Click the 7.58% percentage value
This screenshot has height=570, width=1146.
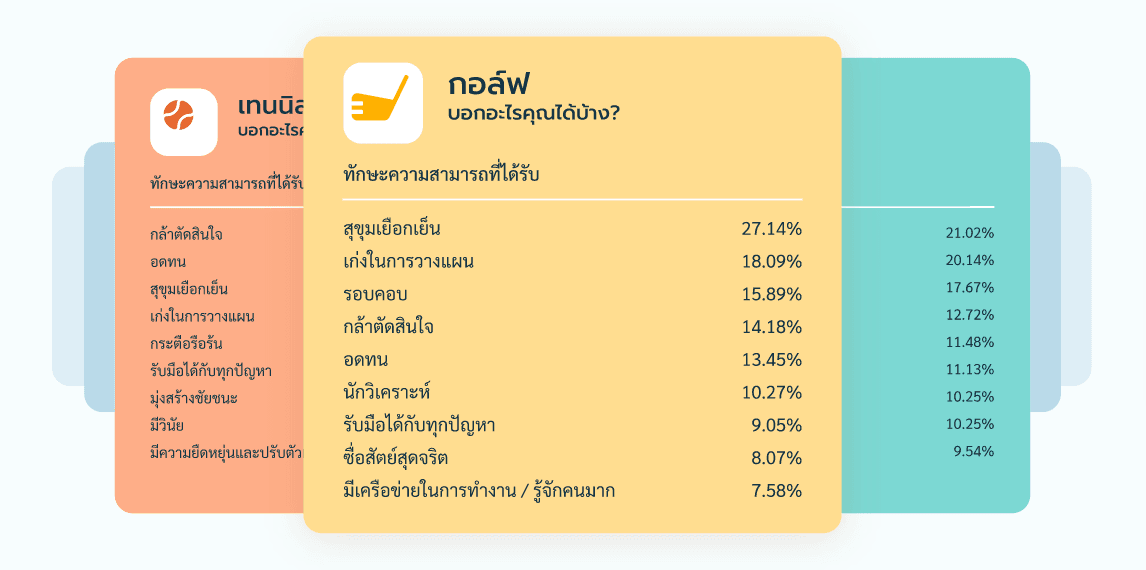pyautogui.click(x=776, y=491)
